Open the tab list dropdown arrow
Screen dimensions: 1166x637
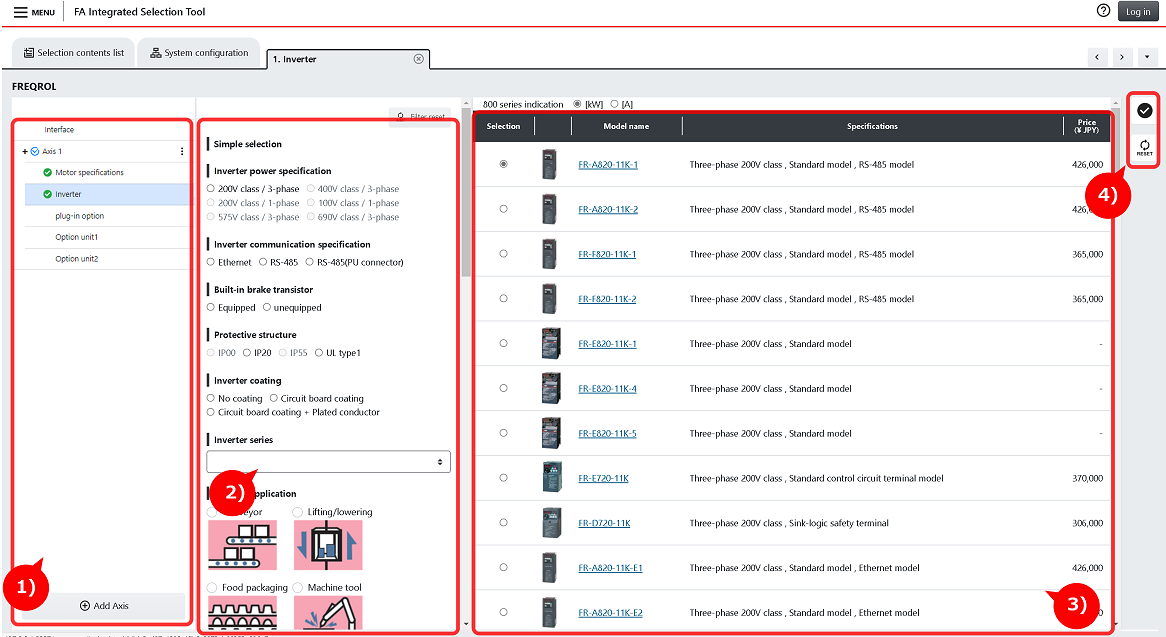click(1147, 56)
